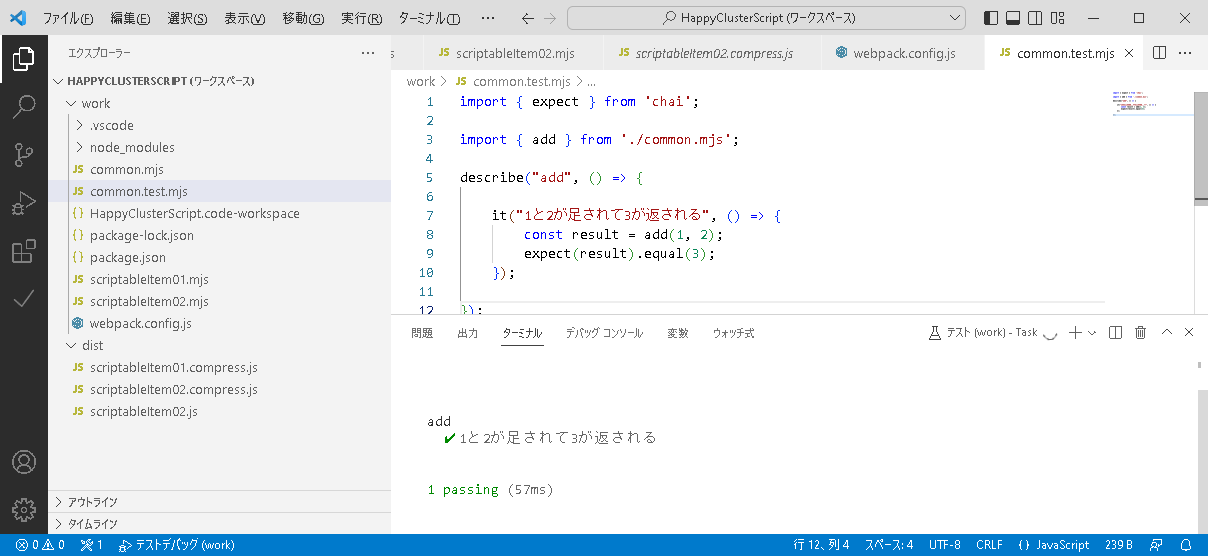Click the ports forwarded indicator showing 1
This screenshot has width=1208, height=556.
92,545
